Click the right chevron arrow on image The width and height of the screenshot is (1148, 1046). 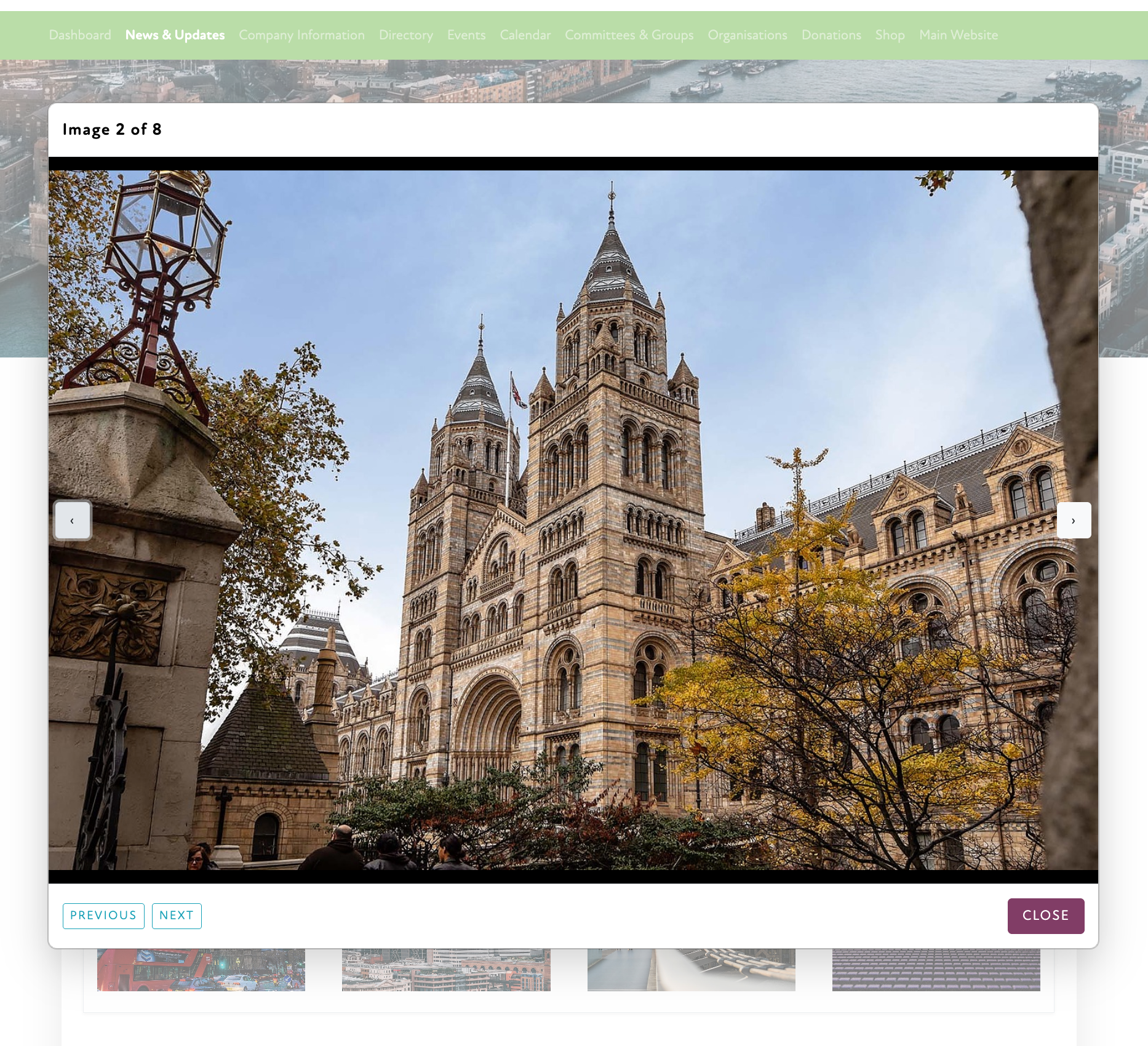tap(1074, 521)
